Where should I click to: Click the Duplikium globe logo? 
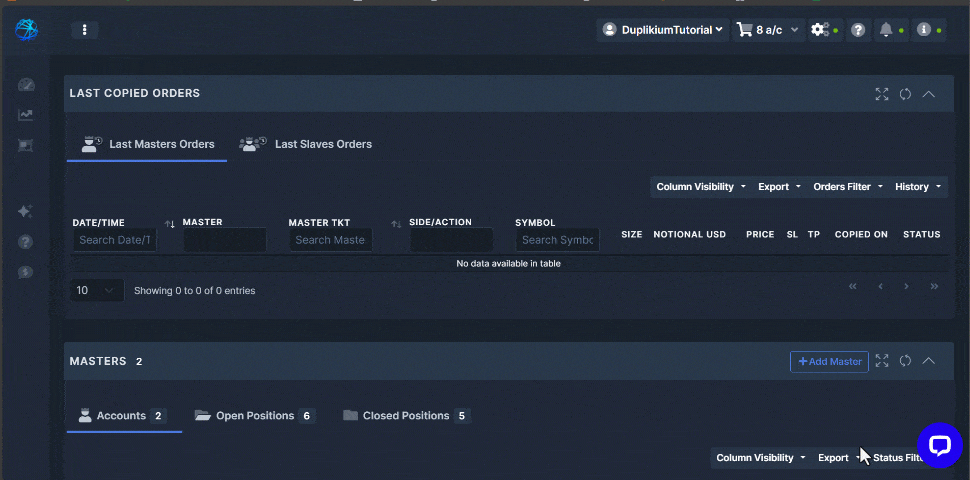[x=26, y=30]
